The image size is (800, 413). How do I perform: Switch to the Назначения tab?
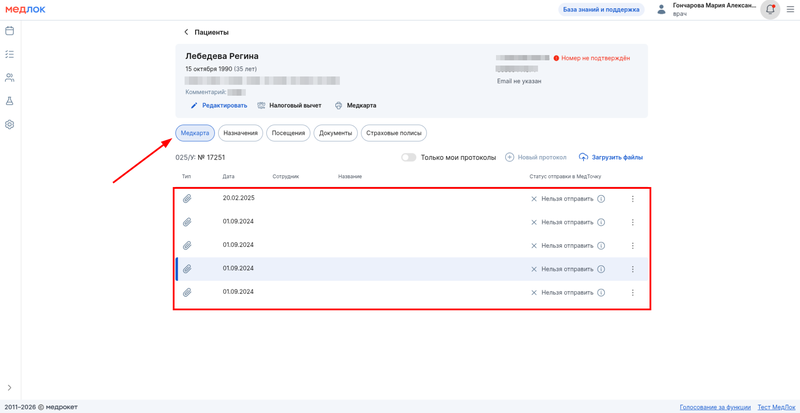coord(240,133)
